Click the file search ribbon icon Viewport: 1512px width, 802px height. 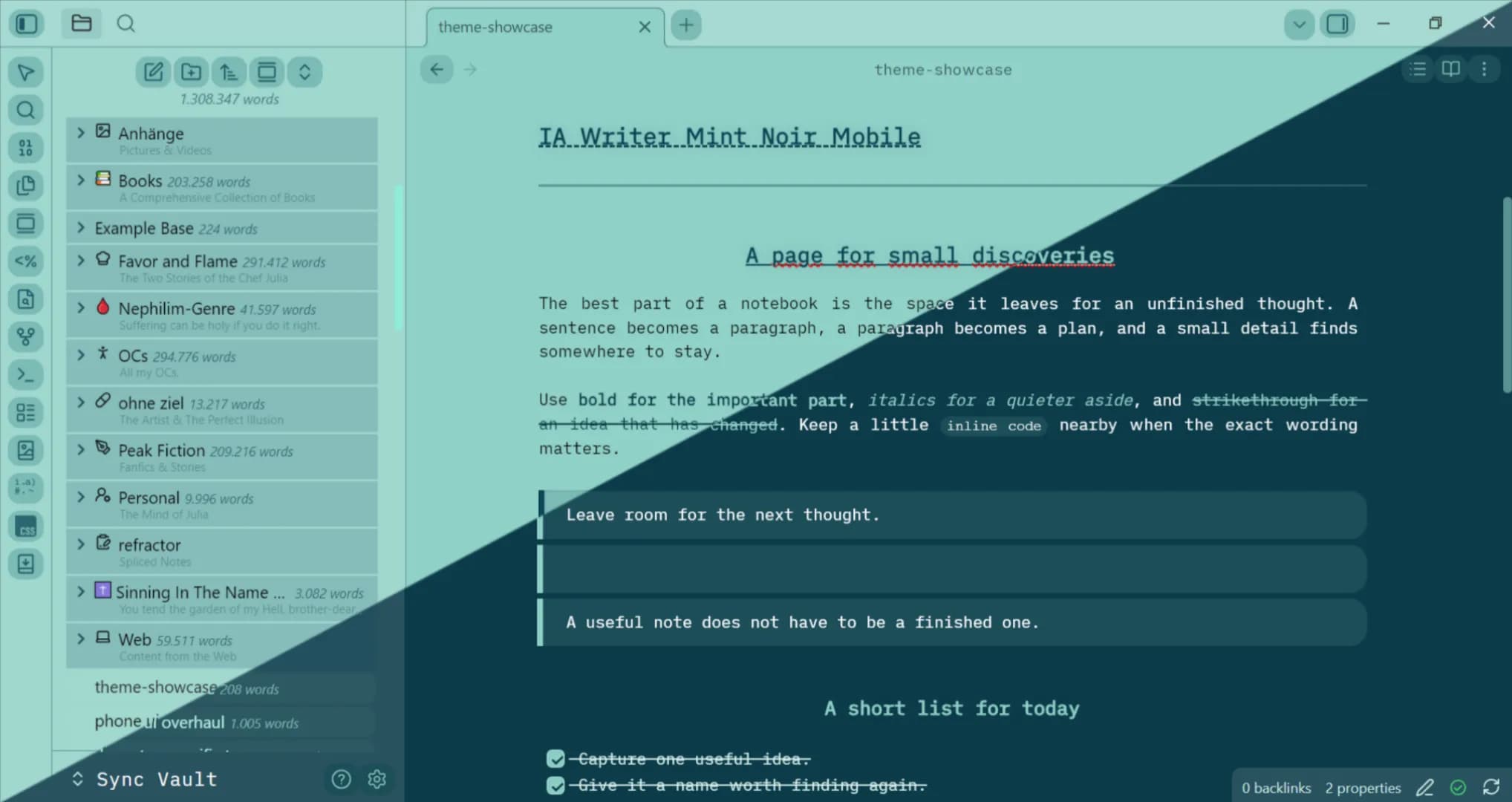pos(26,299)
